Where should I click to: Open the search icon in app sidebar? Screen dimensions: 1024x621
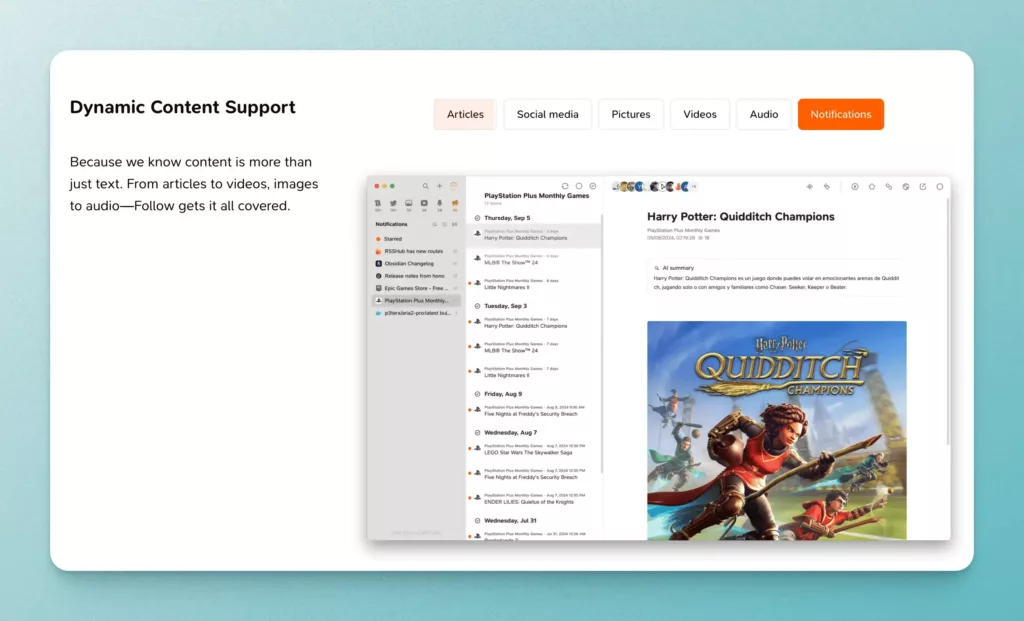[425, 186]
